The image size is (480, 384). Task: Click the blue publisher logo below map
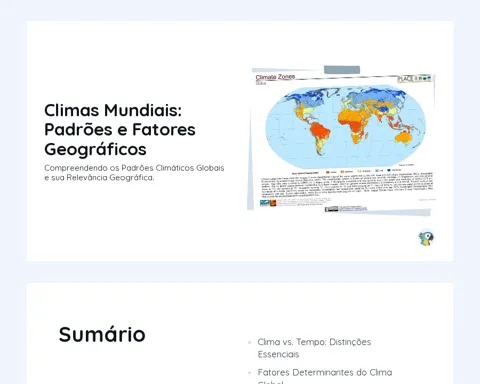click(265, 203)
